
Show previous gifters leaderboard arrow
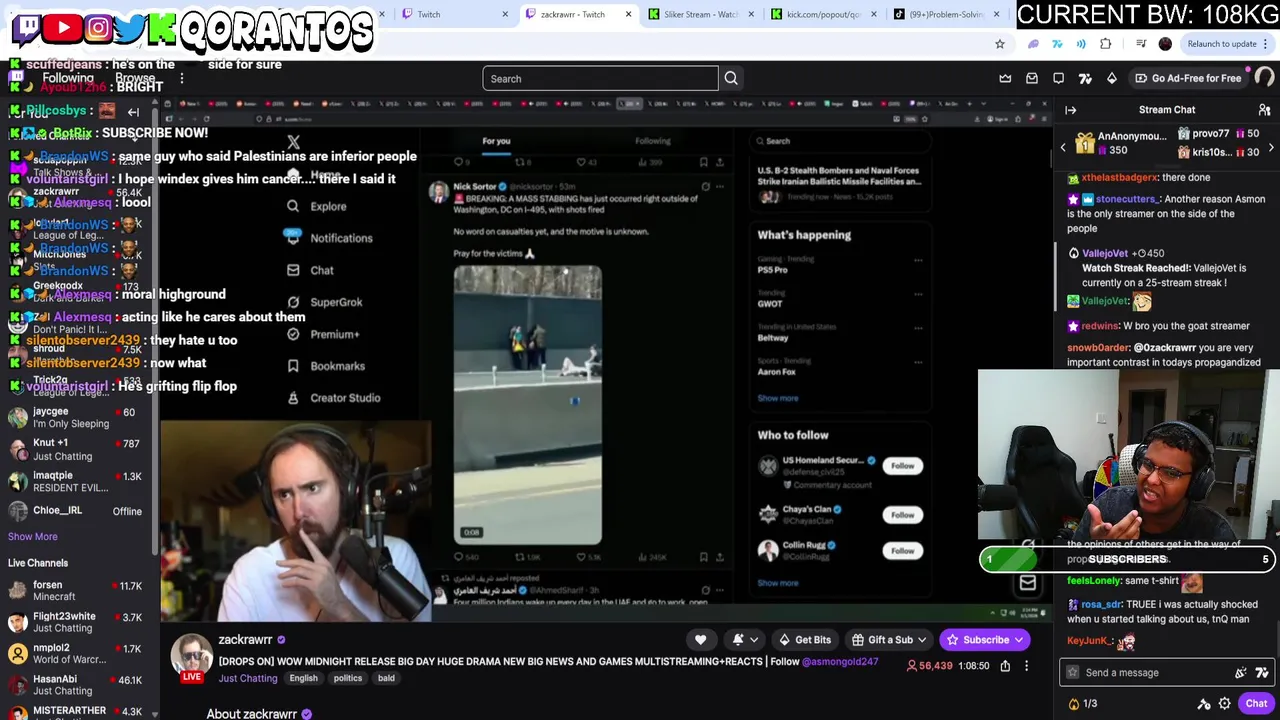point(1063,148)
